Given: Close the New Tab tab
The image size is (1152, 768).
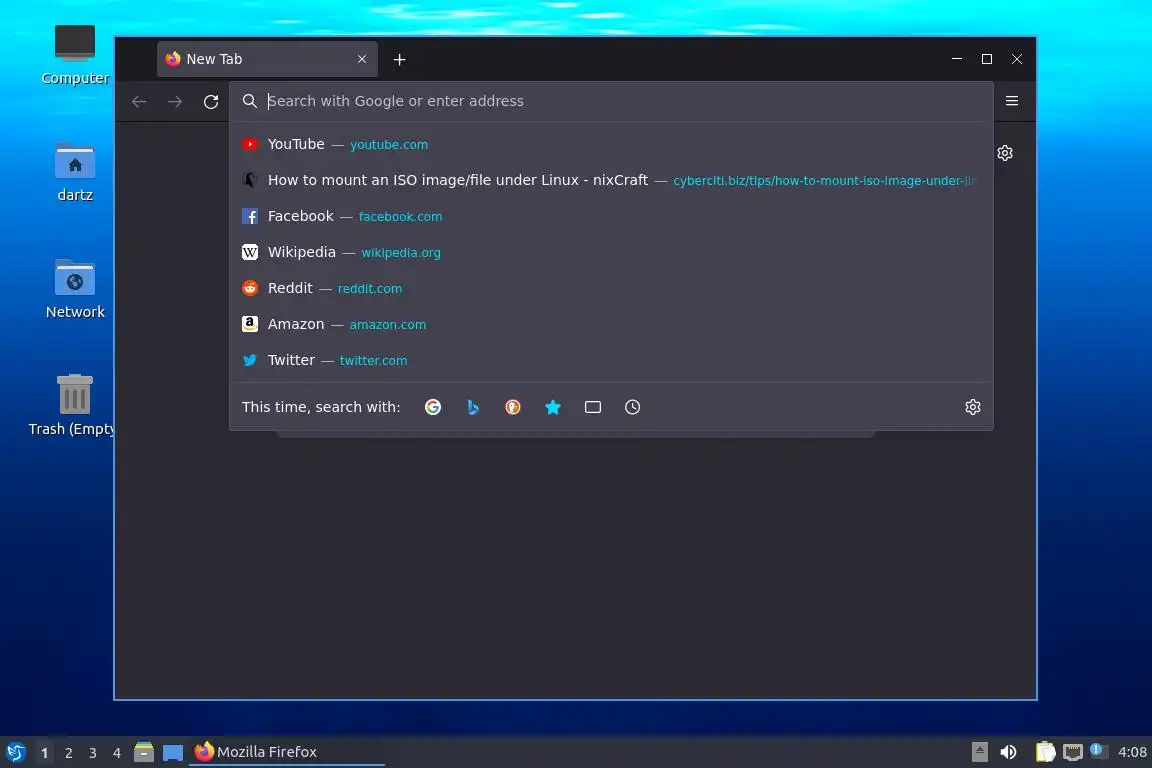Looking at the screenshot, I should pos(362,59).
